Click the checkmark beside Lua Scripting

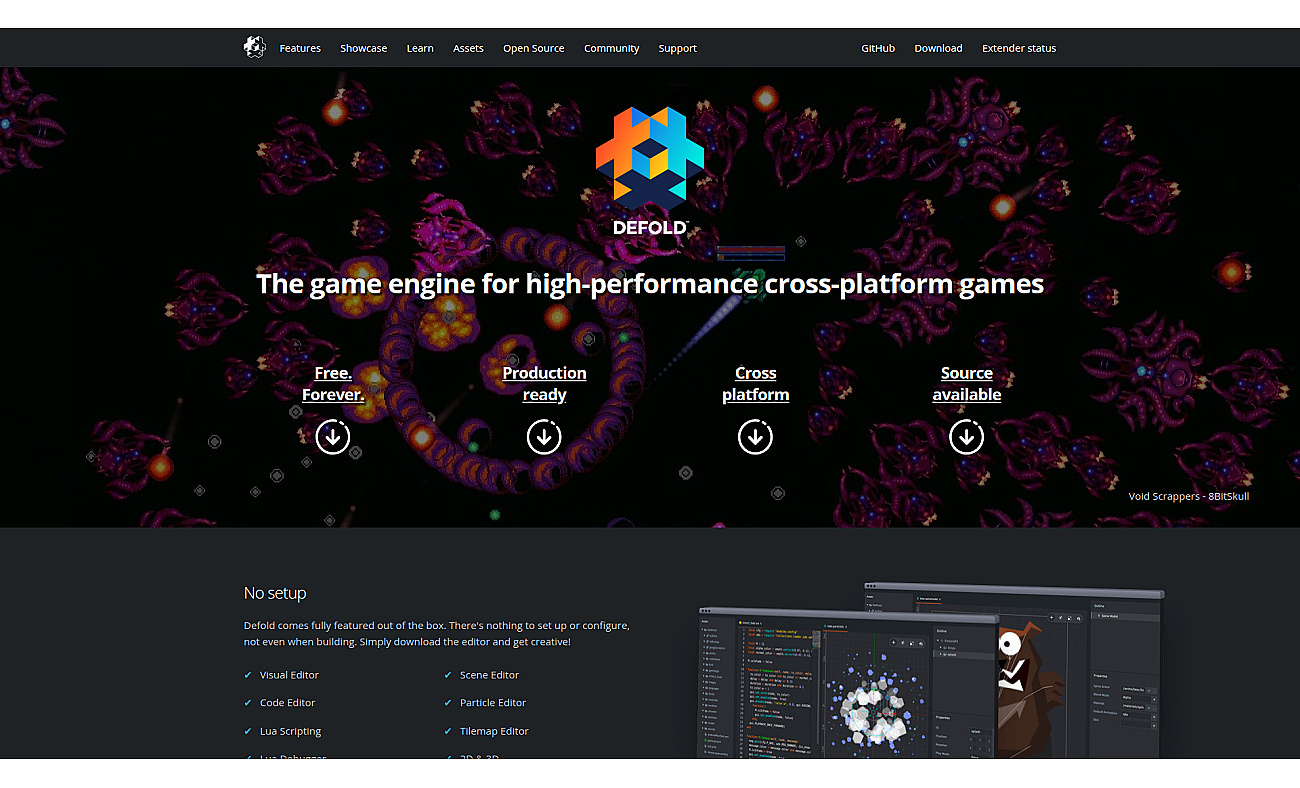tap(248, 731)
